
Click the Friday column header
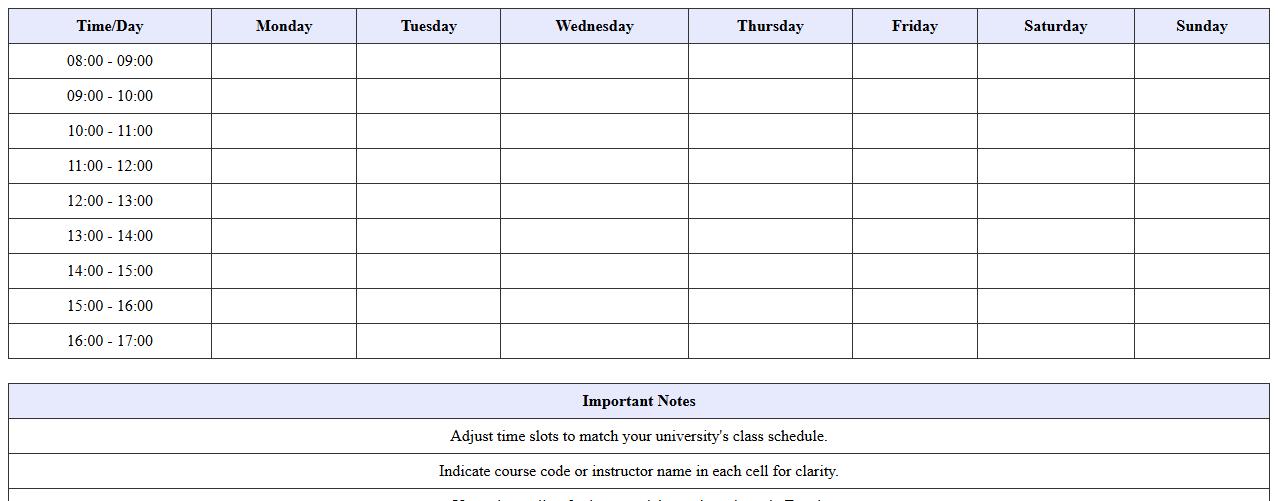[x=915, y=26]
